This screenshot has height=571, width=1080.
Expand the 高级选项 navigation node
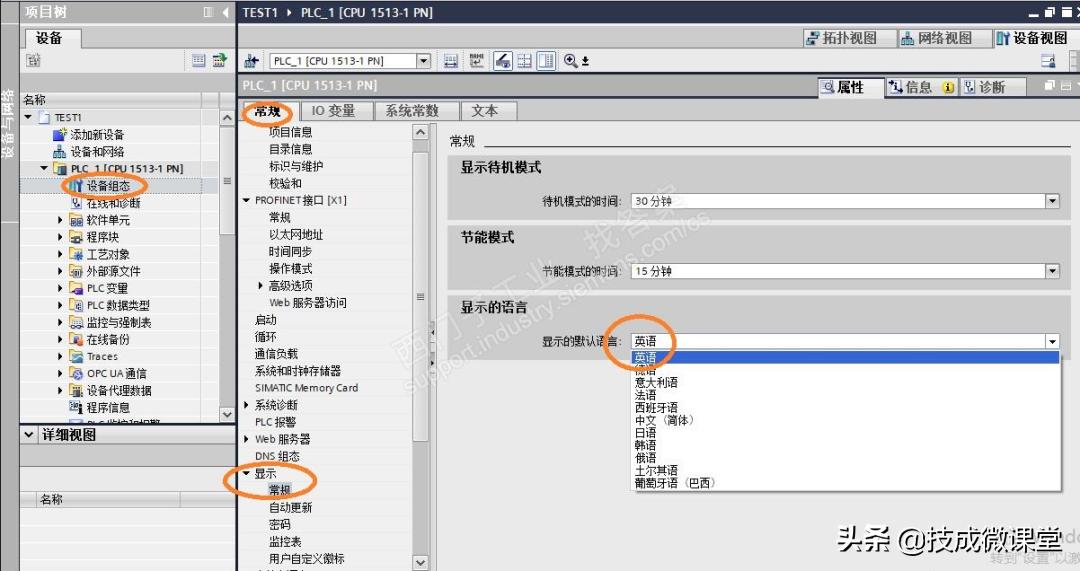260,285
